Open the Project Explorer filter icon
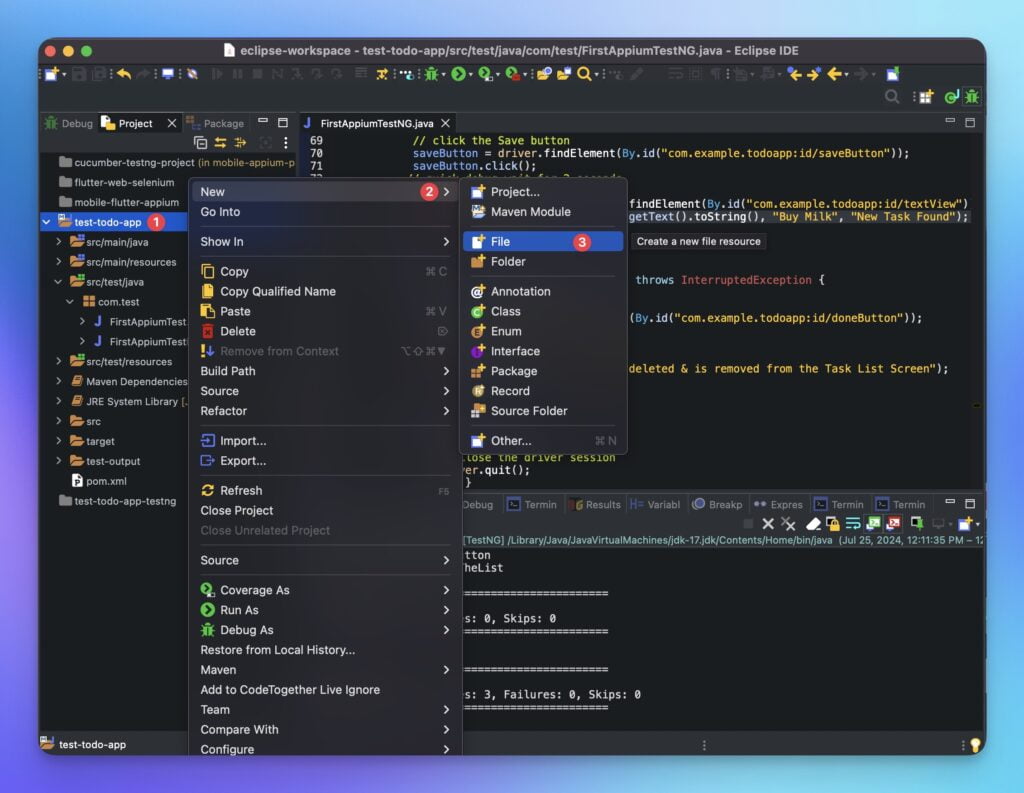The height and width of the screenshot is (793, 1024). point(240,142)
